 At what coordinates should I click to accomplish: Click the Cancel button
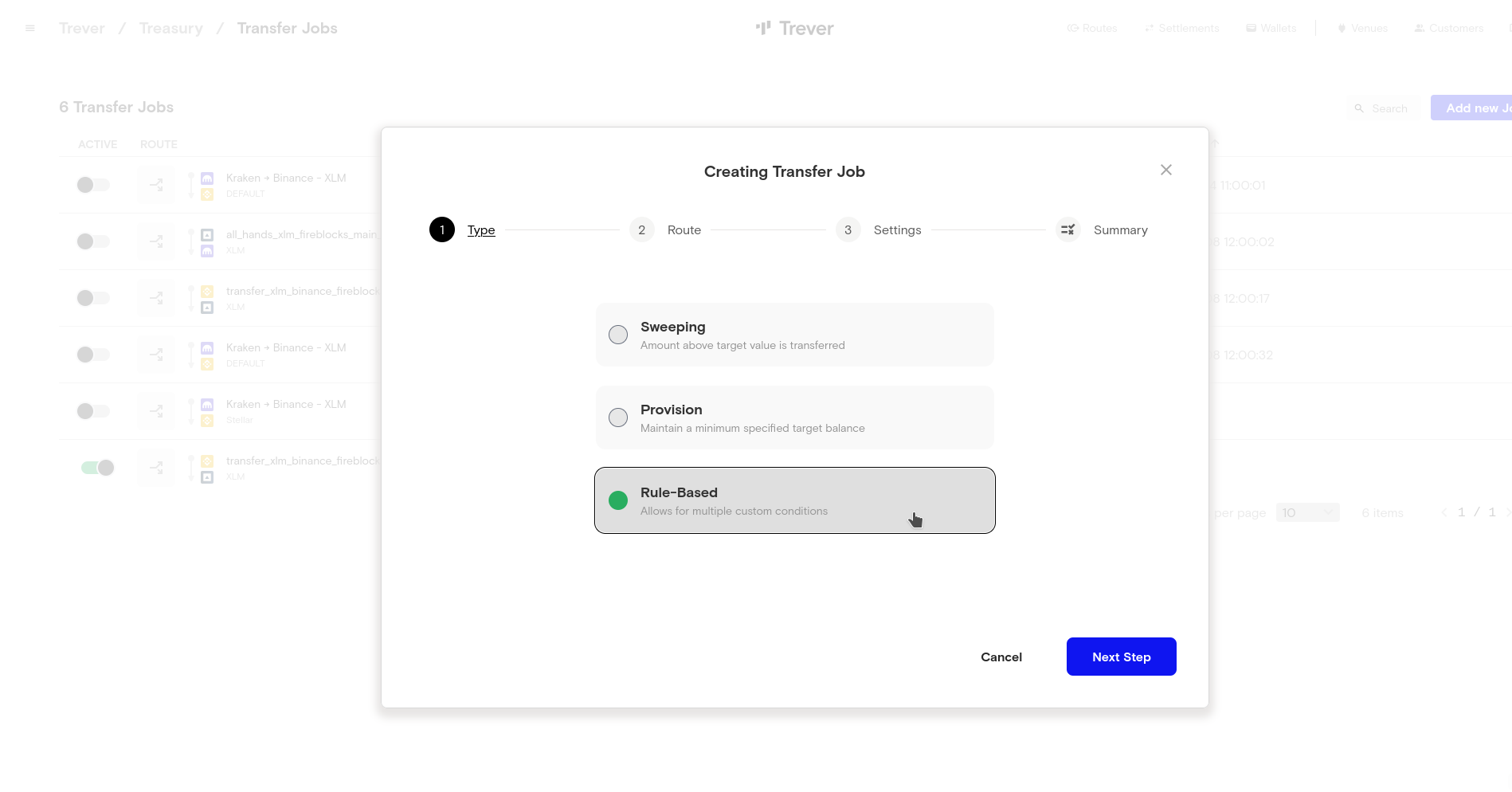pyautogui.click(x=1001, y=657)
